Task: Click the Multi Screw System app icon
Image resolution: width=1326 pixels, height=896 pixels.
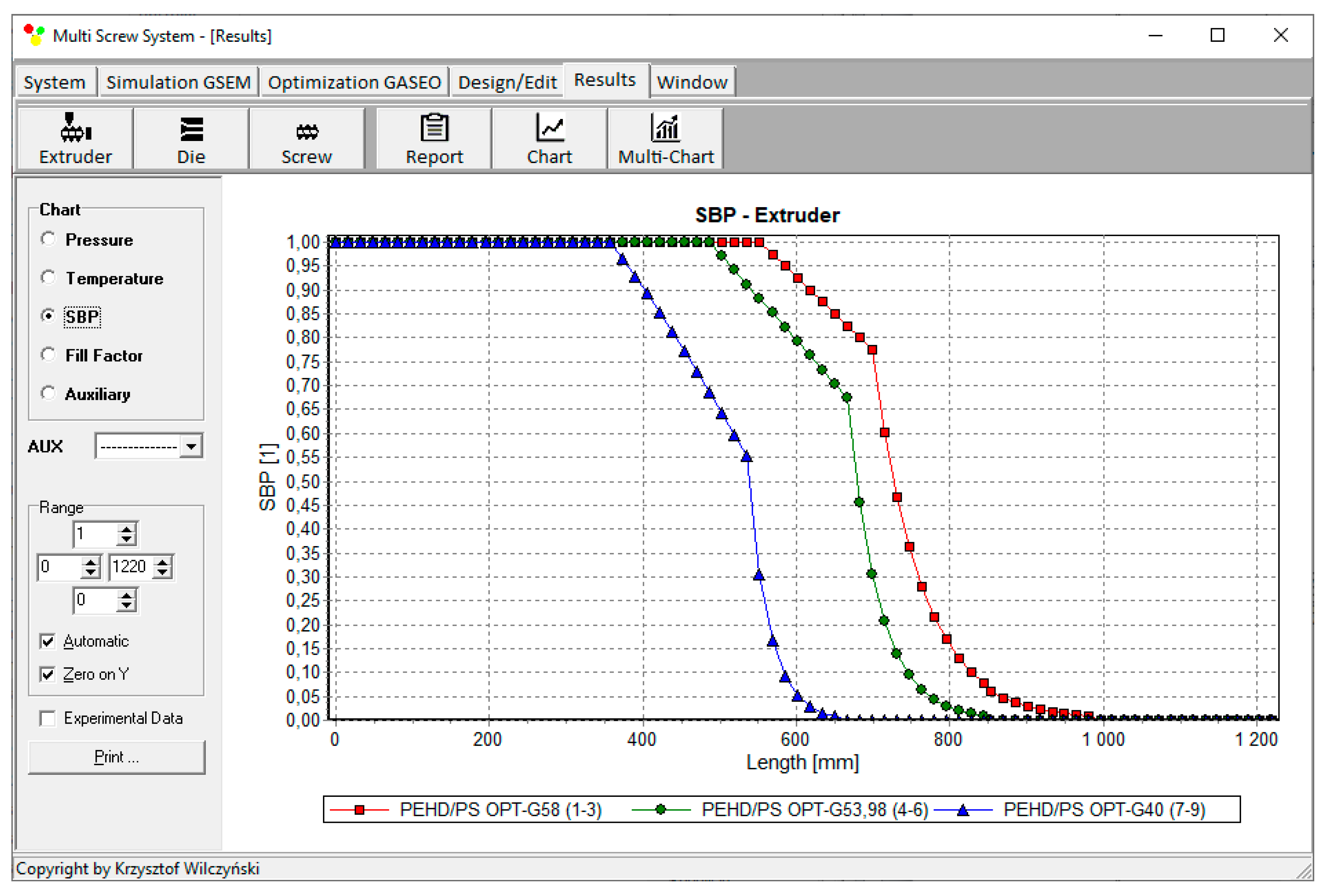Action: click(x=34, y=35)
